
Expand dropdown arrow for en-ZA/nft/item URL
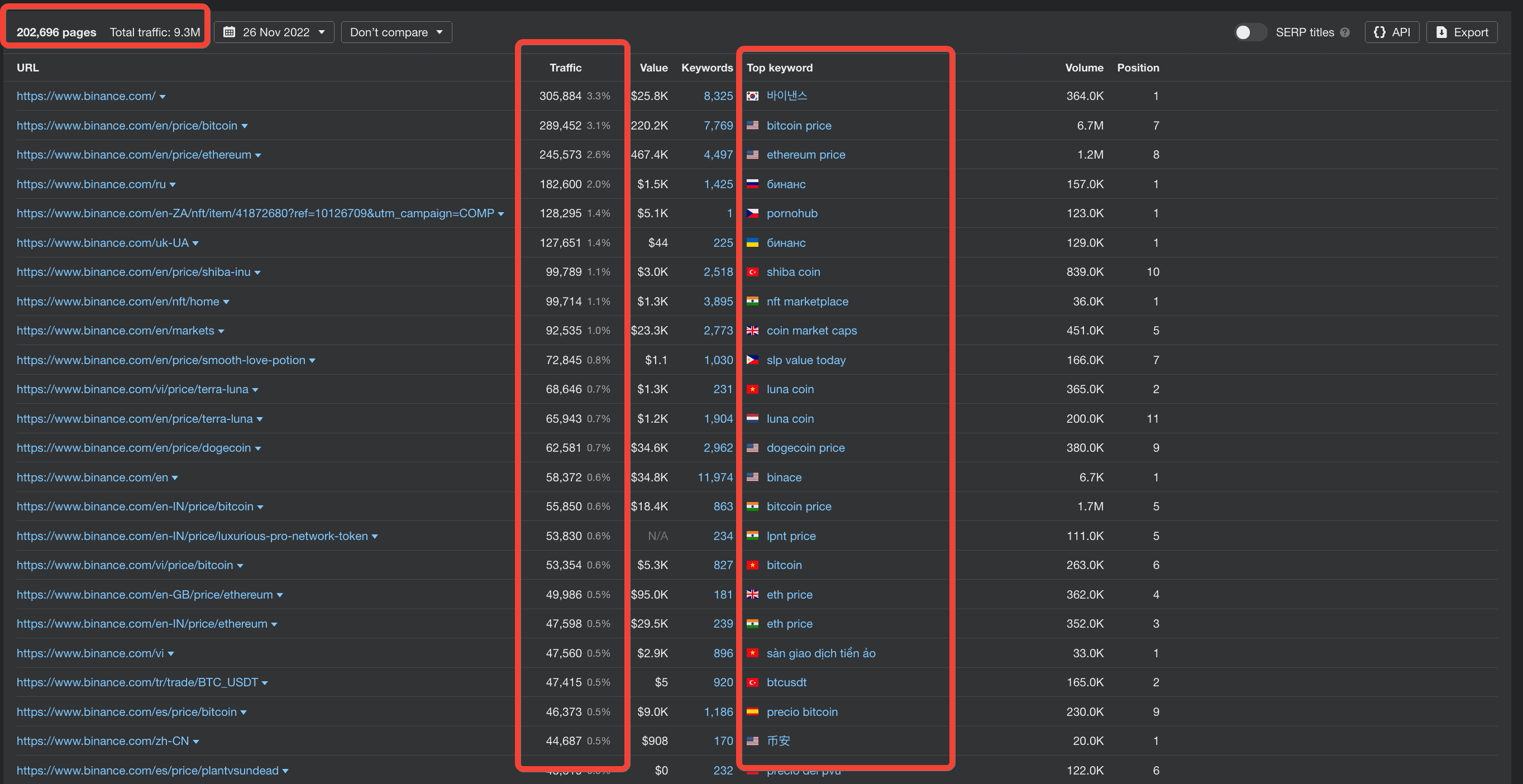tap(502, 214)
